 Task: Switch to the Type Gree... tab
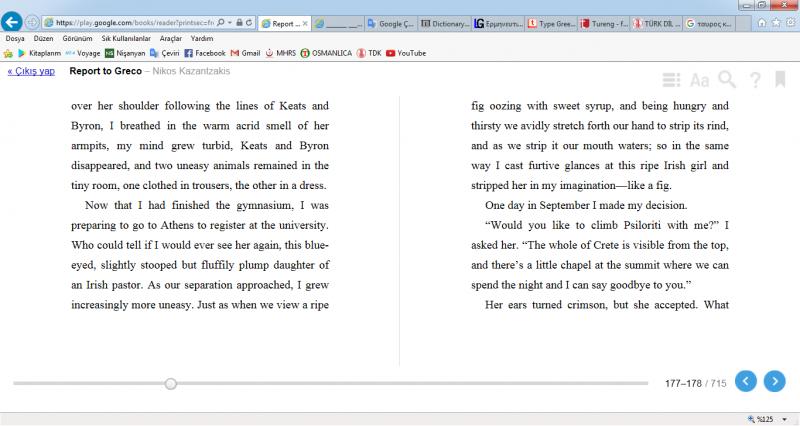tap(552, 23)
